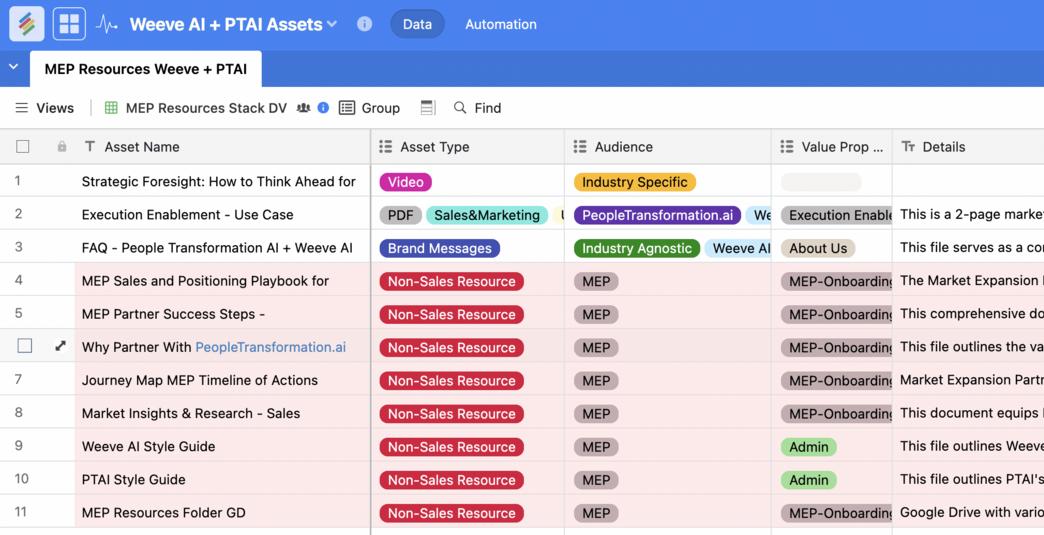Click the row height icon in toolbar
1044x535 pixels.
click(x=428, y=108)
